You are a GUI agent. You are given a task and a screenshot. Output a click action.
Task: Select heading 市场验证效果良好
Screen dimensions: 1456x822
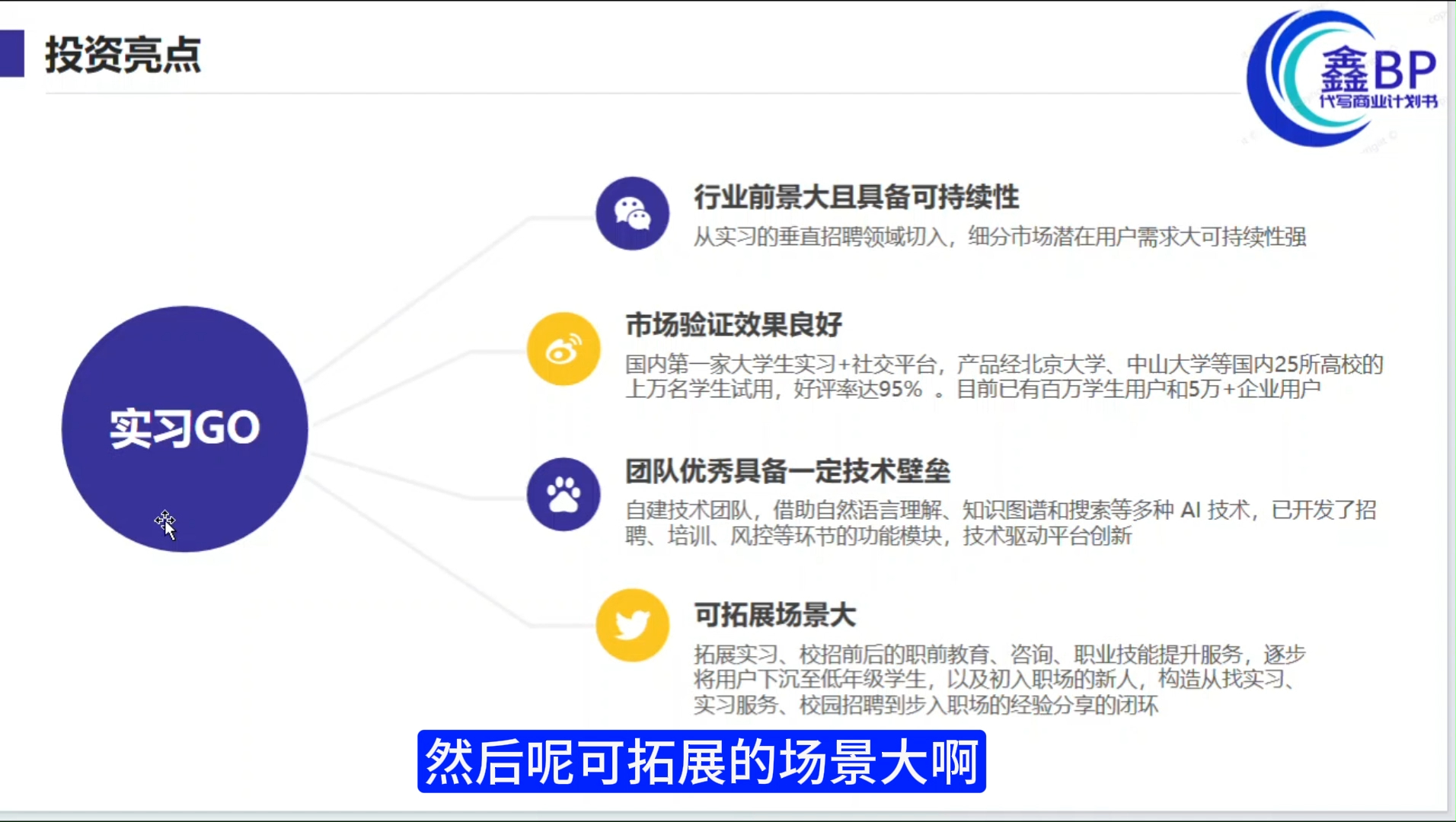733,325
